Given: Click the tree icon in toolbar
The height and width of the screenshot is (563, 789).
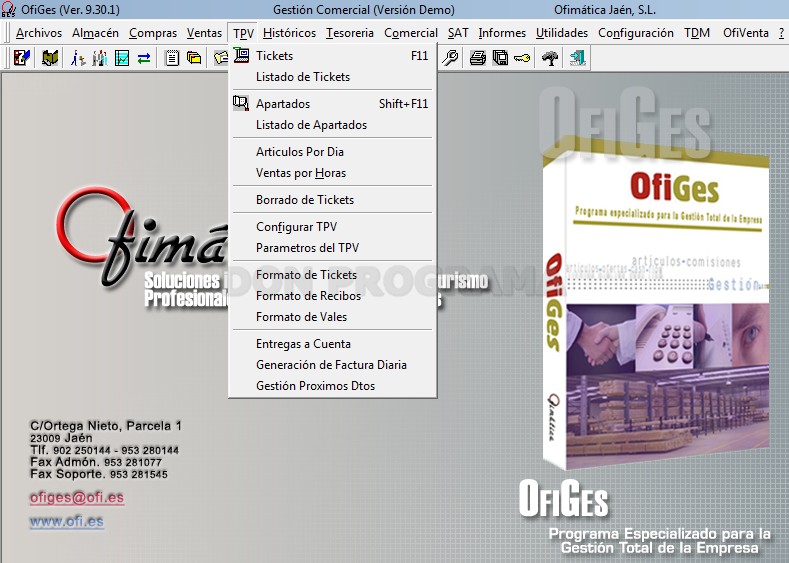Looking at the screenshot, I should (550, 58).
